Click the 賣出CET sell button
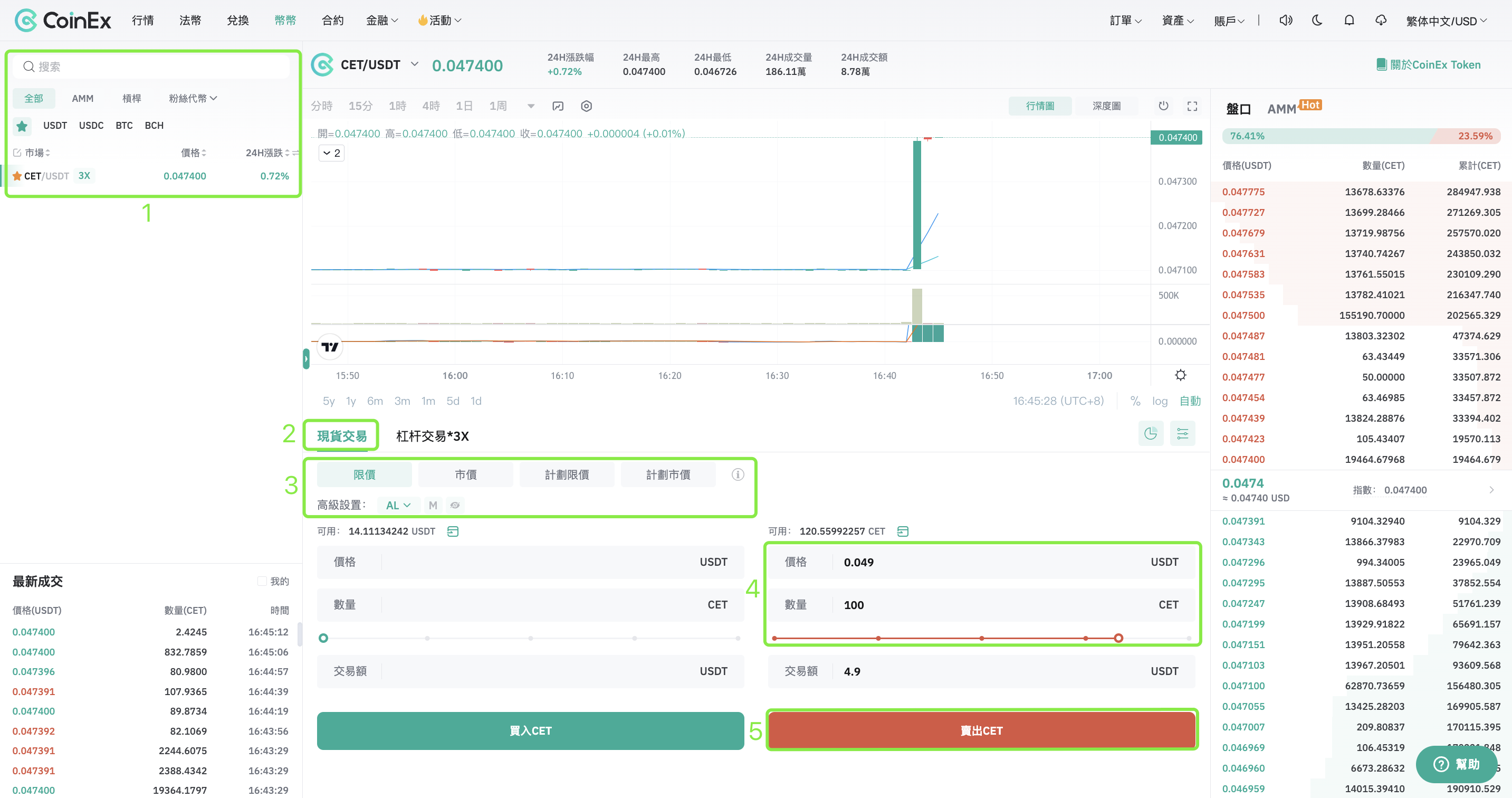 [x=981, y=730]
